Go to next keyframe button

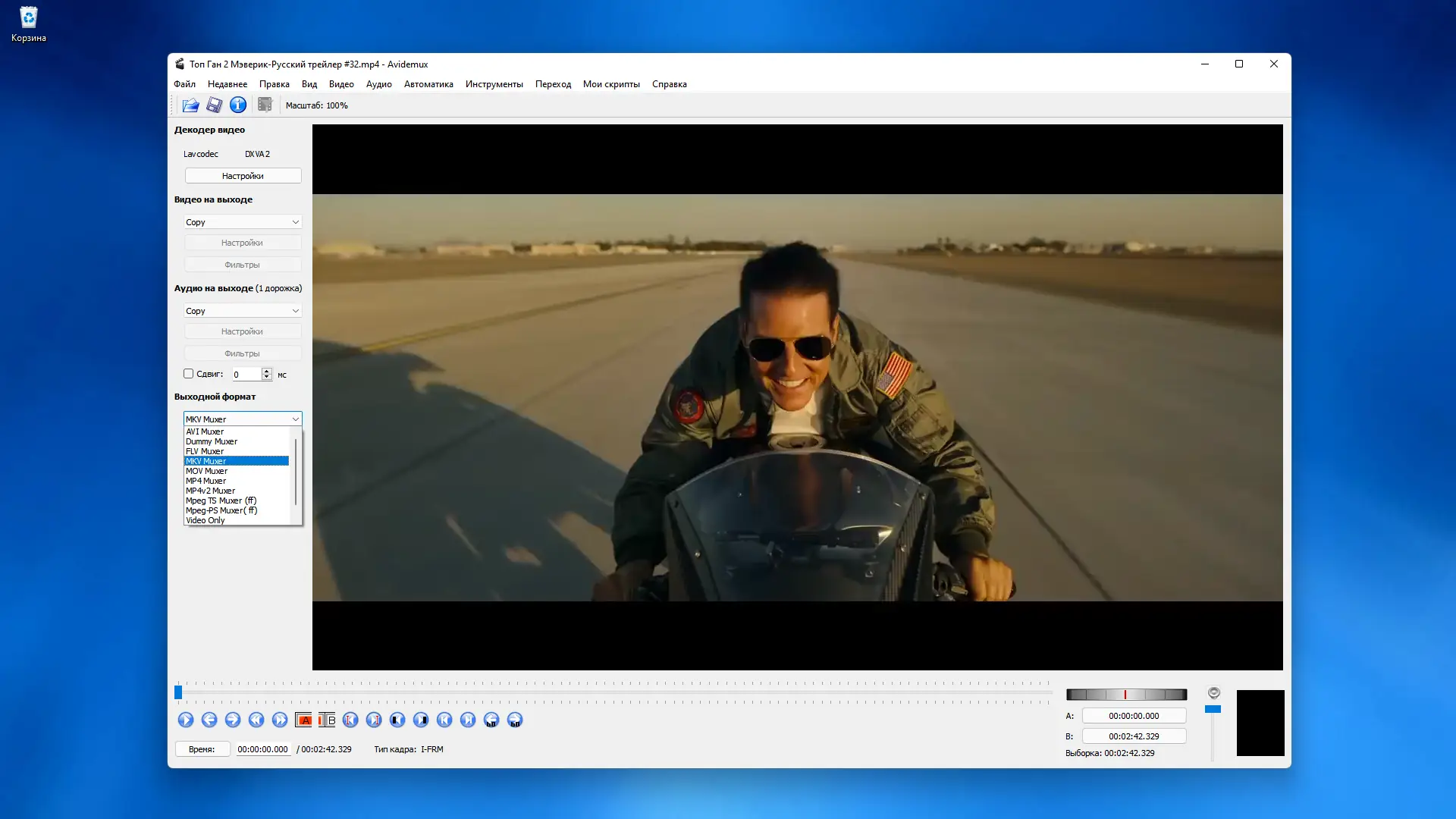click(280, 720)
